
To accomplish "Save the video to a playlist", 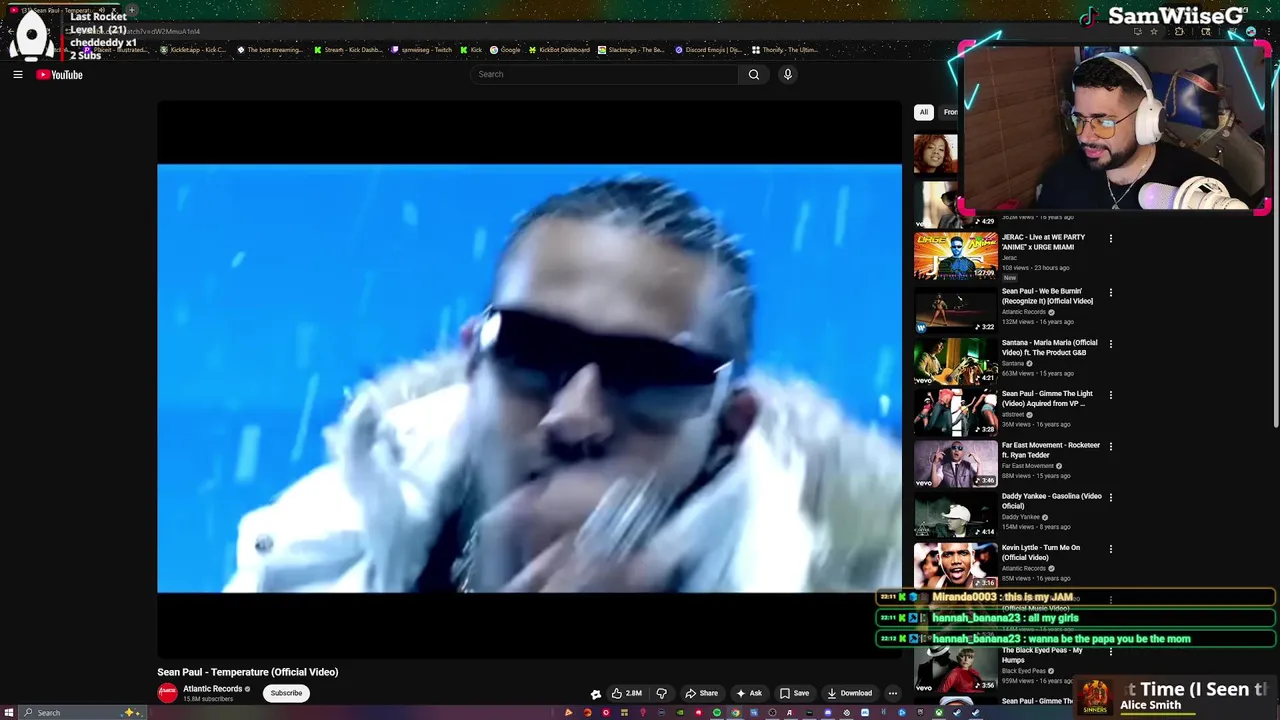I will (795, 693).
